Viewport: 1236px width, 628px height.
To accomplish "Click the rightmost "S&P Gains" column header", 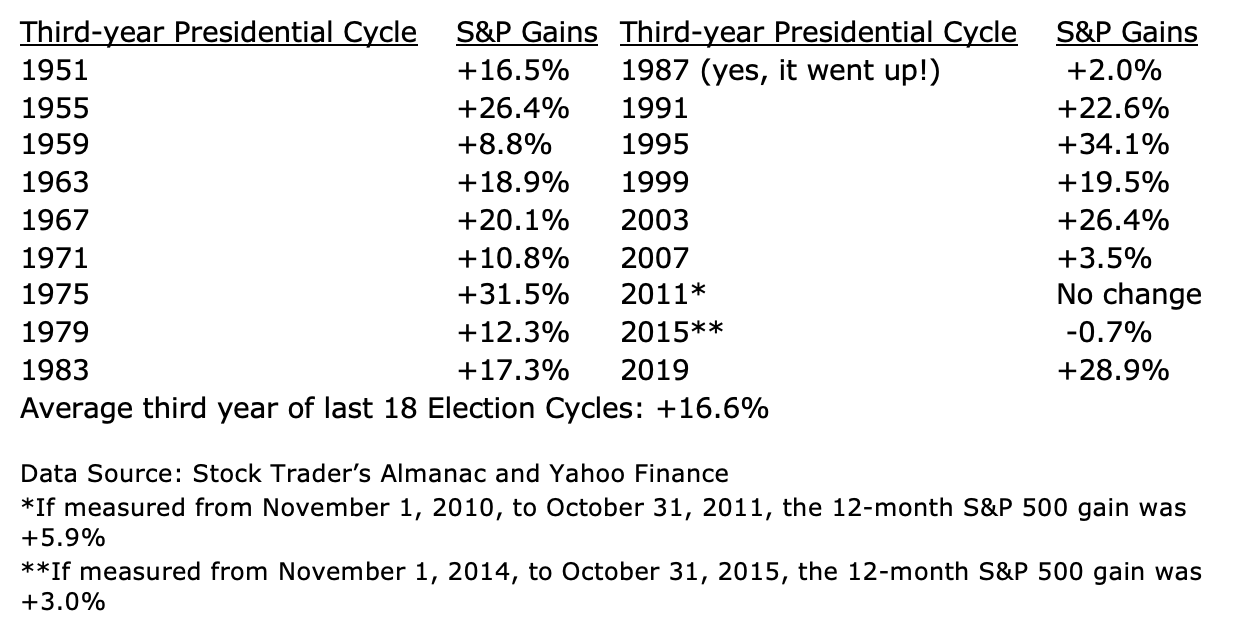I will point(1126,33).
